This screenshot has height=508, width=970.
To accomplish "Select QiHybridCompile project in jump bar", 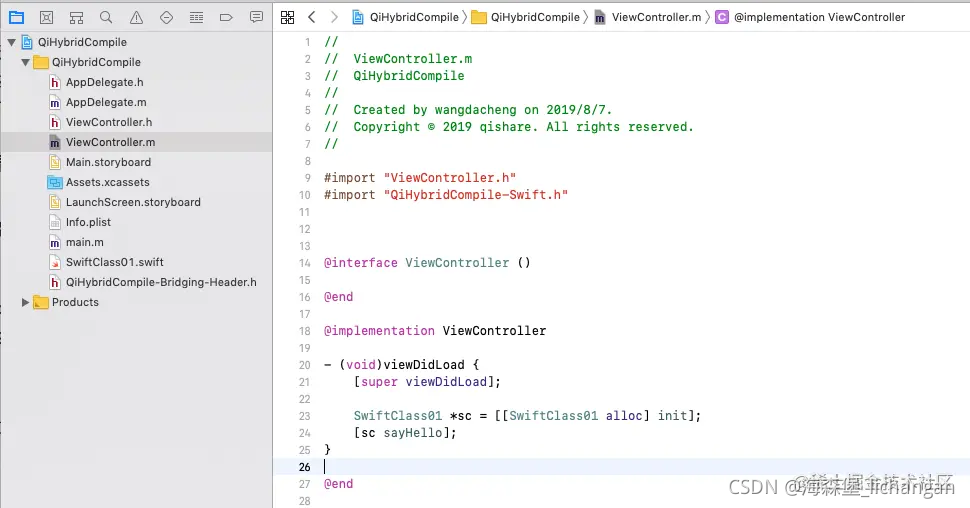I will click(x=406, y=17).
